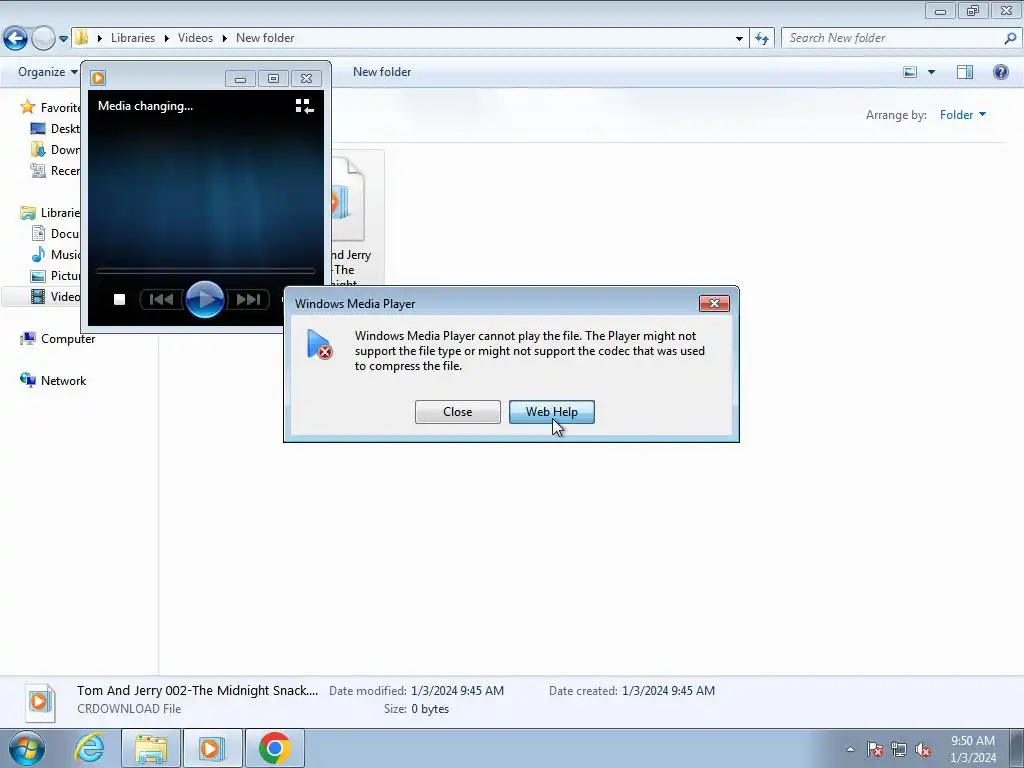The image size is (1024, 768).
Task: Click Explorer back navigation button
Action: (x=15, y=39)
